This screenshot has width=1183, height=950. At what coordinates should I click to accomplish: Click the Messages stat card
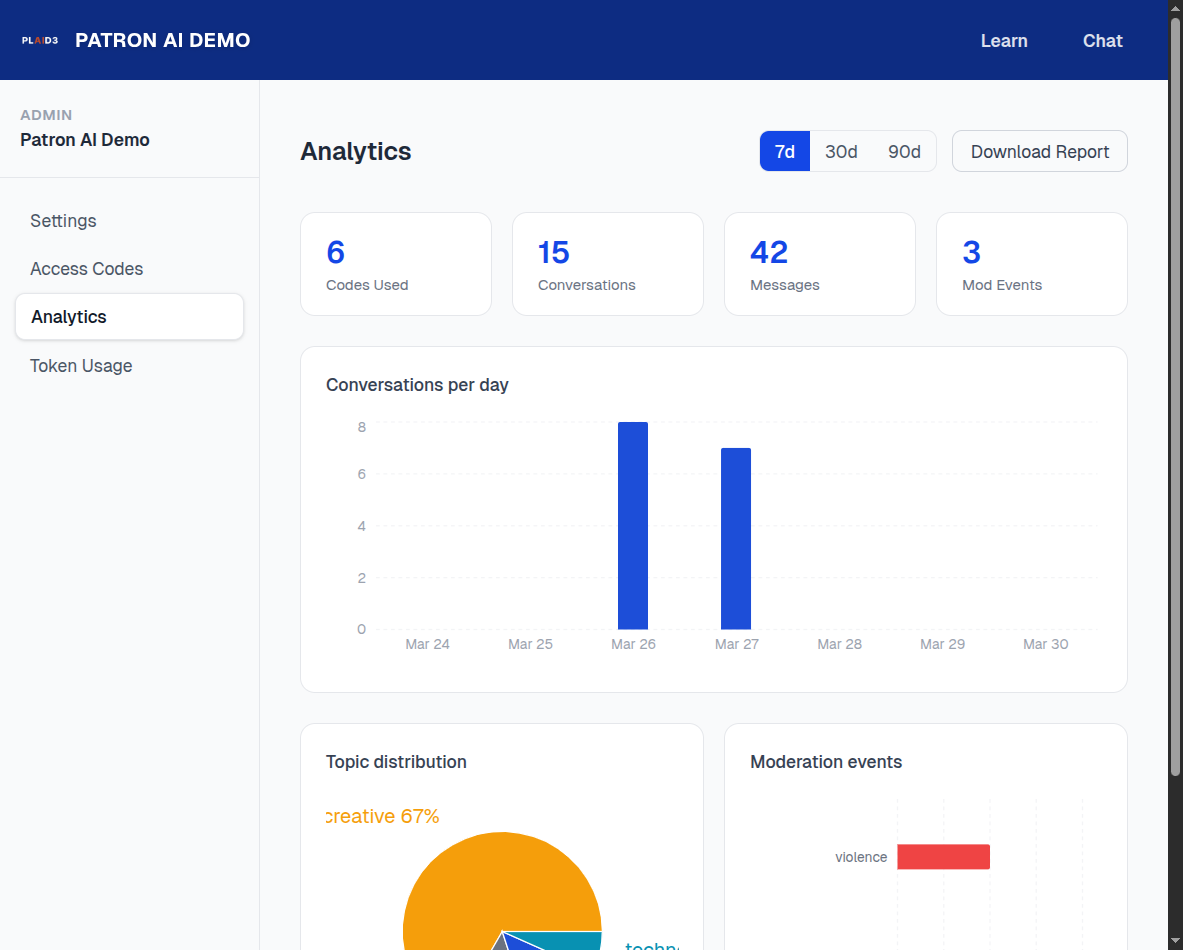(x=819, y=263)
